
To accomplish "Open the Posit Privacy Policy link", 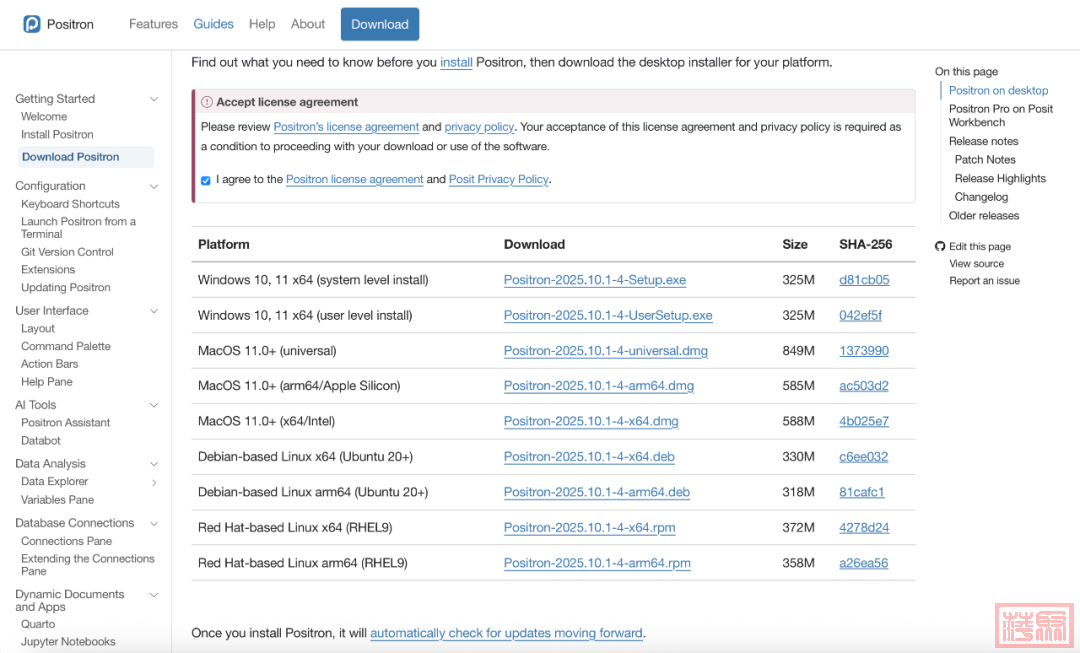I will click(499, 180).
